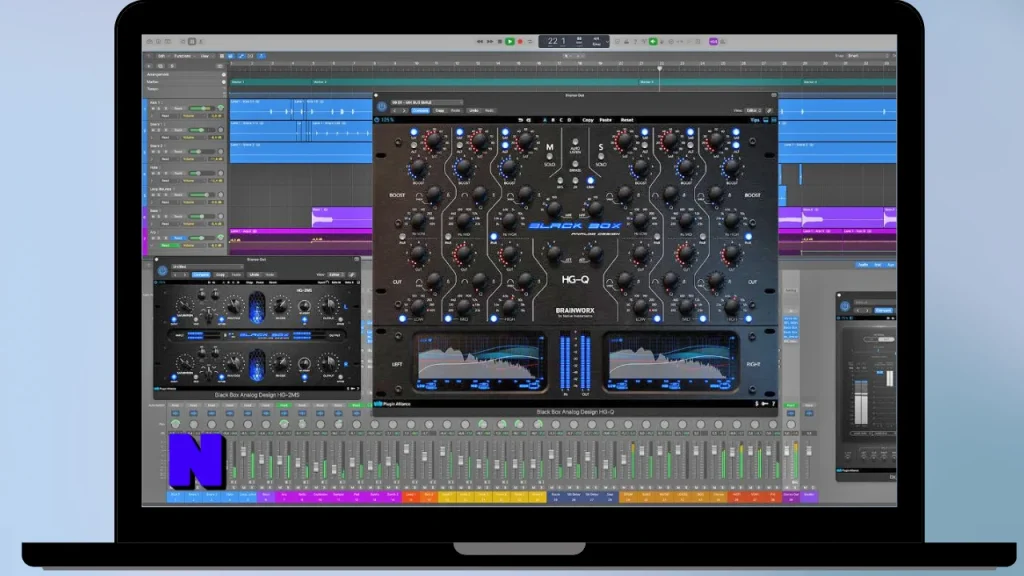Toggle the M Solo button on HG-Q
Screen dimensions: 1024x576
(549, 157)
